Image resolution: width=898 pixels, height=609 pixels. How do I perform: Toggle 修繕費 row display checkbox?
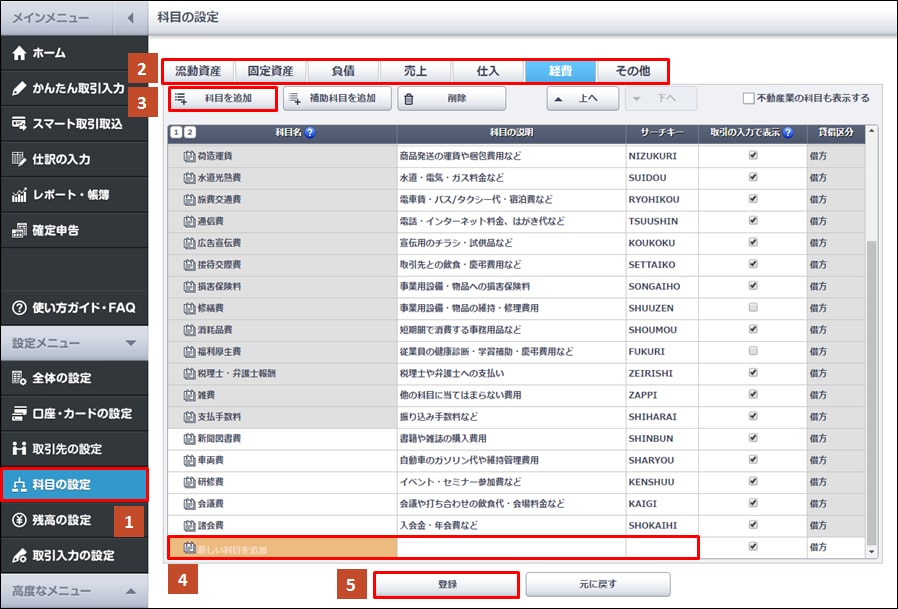pos(752,307)
